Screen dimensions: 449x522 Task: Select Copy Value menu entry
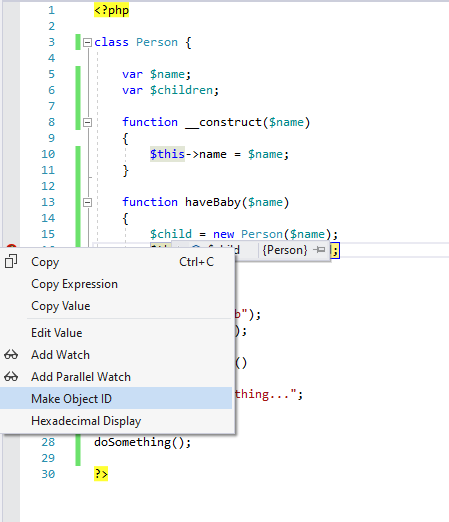point(116,306)
